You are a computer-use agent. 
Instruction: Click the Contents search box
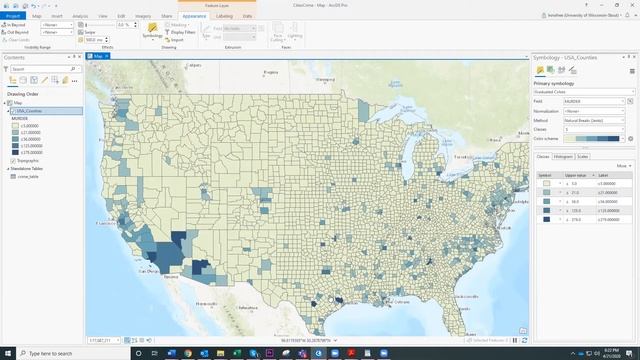[45, 69]
